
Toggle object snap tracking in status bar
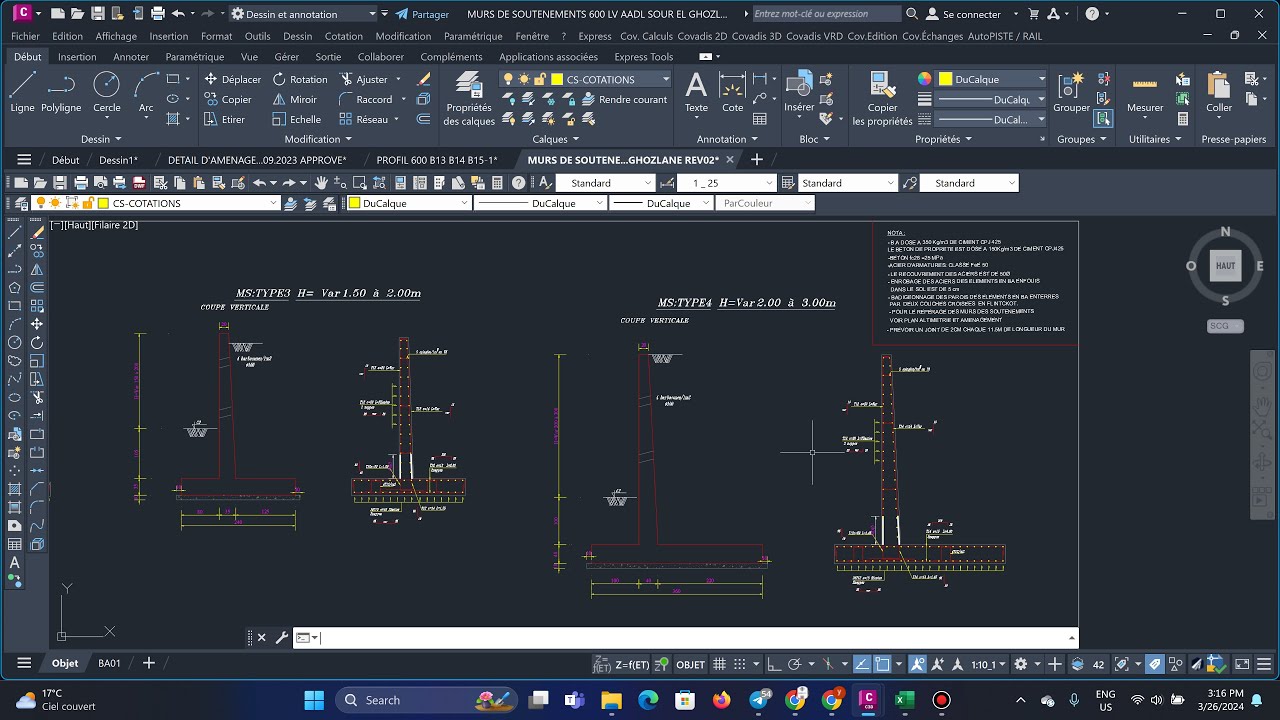tap(862, 664)
